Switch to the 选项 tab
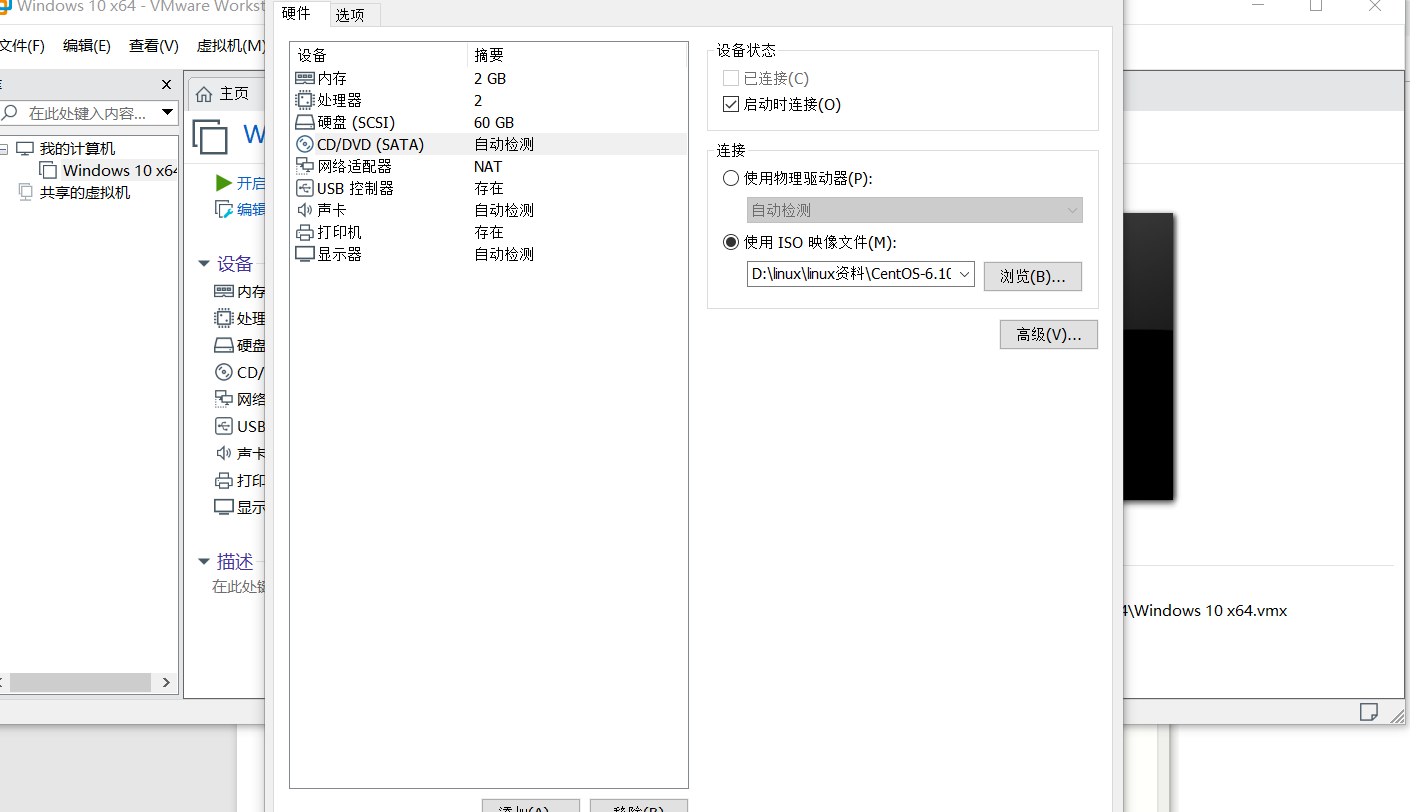1410x812 pixels. (350, 15)
